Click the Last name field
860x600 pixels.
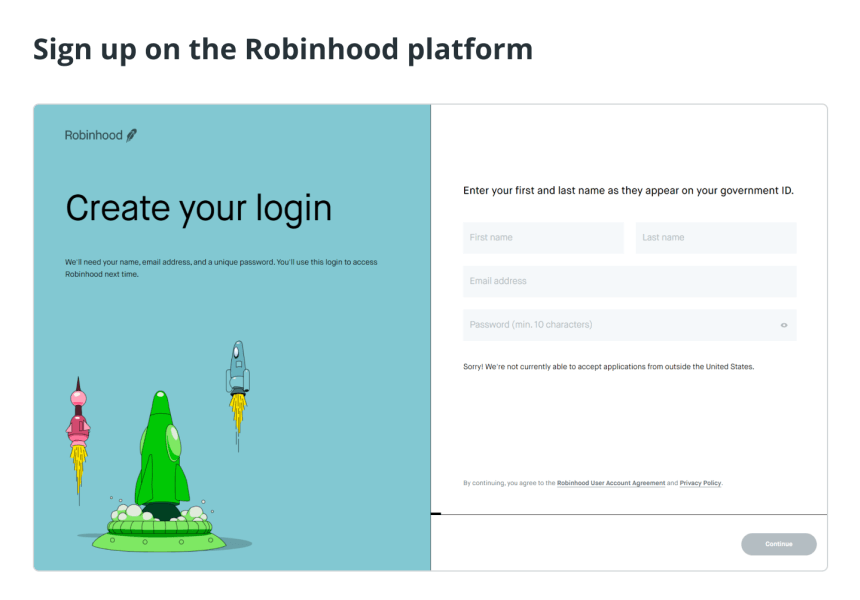[x=716, y=237]
